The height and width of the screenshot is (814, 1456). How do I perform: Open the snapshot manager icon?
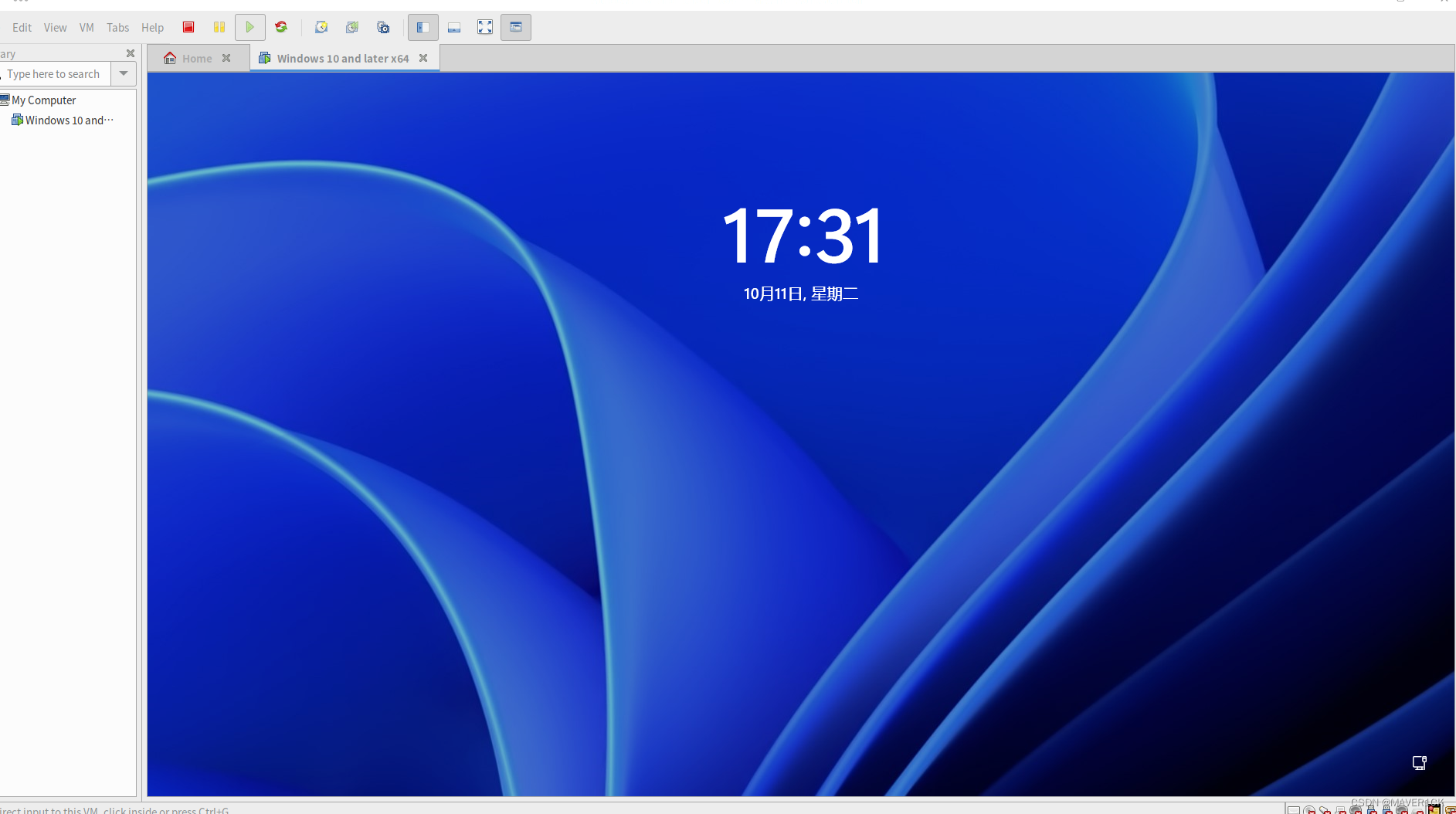(x=383, y=27)
